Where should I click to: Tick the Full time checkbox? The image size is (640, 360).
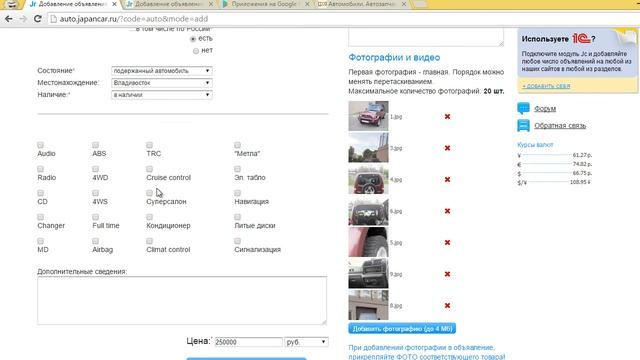coord(96,217)
